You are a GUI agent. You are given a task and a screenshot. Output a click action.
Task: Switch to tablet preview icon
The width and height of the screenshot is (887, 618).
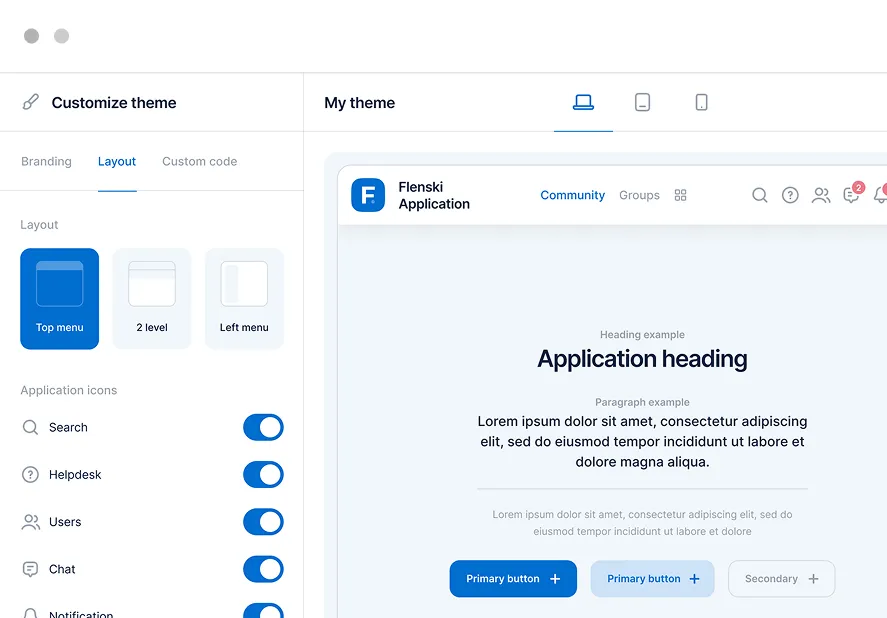(x=642, y=102)
